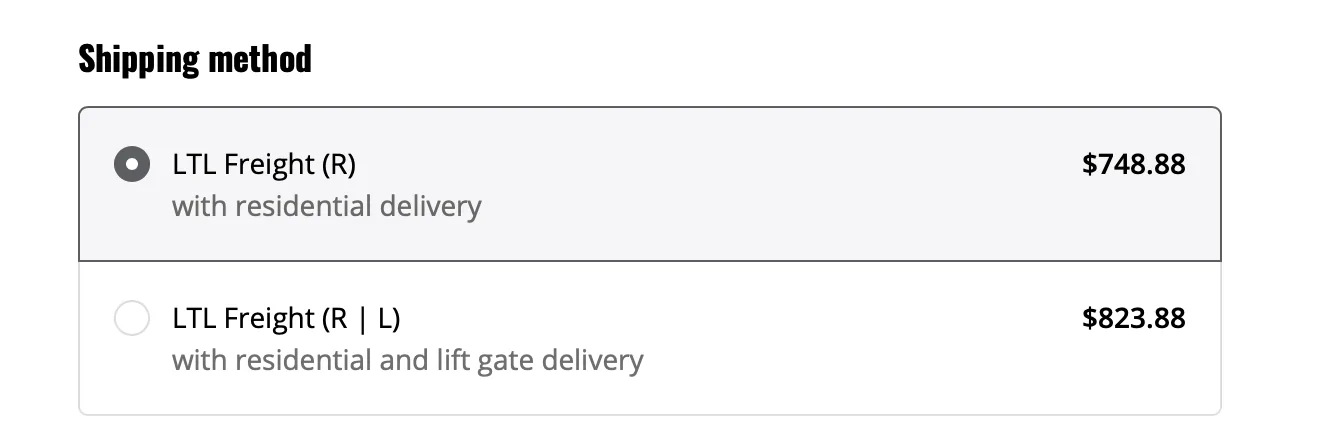Screen dimensions: 1318x442
Task: Click the Shipping method heading
Action: click(x=195, y=59)
